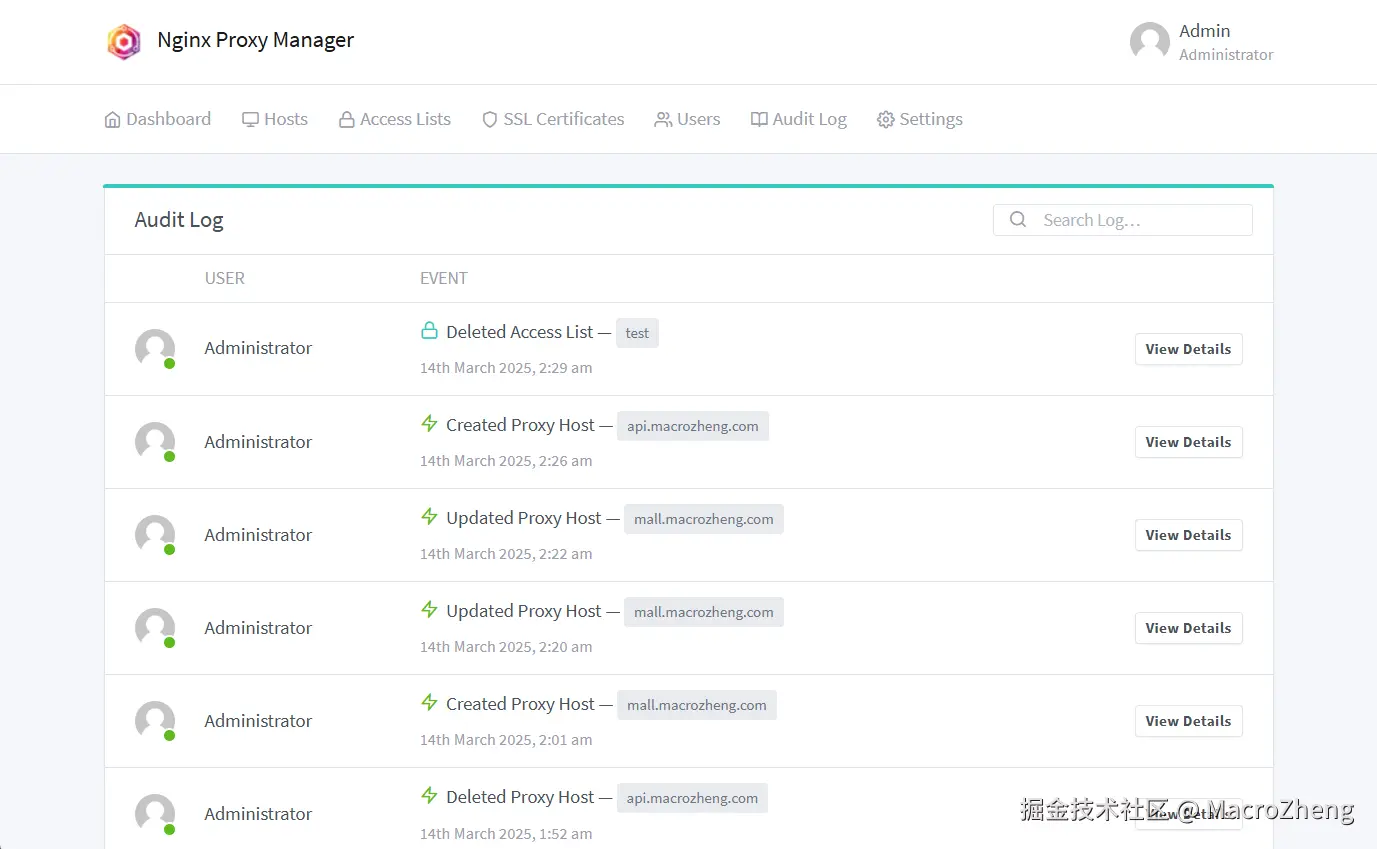Click the 'test' access list tag

637,333
